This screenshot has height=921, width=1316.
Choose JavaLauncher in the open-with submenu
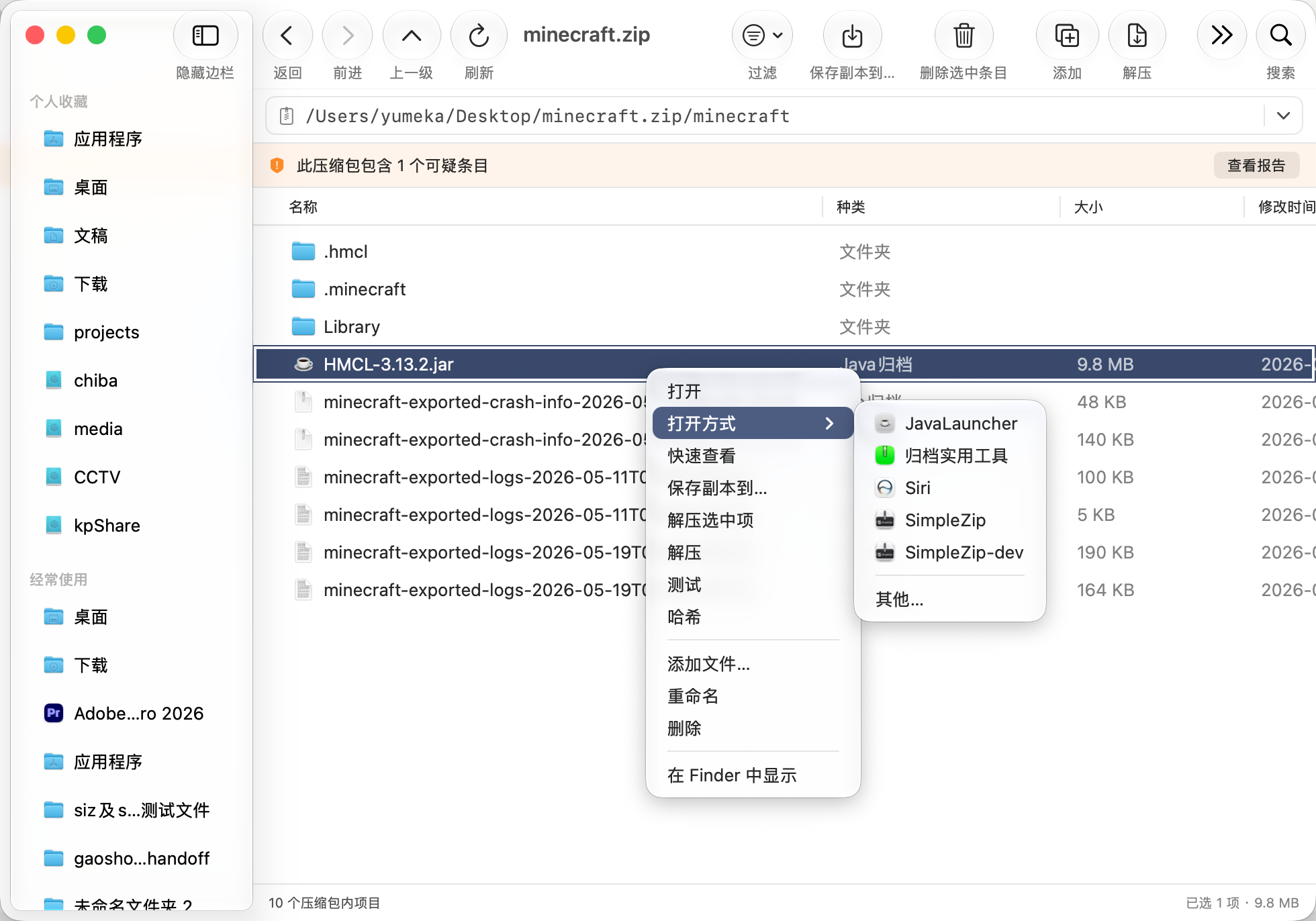click(949, 424)
